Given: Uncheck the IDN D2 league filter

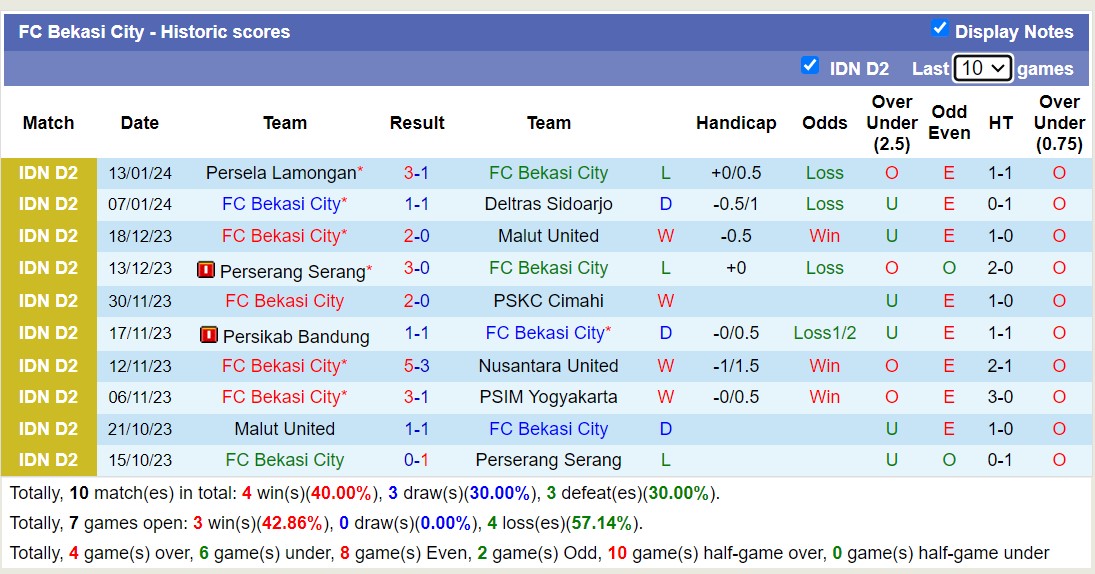Looking at the screenshot, I should coord(810,66).
